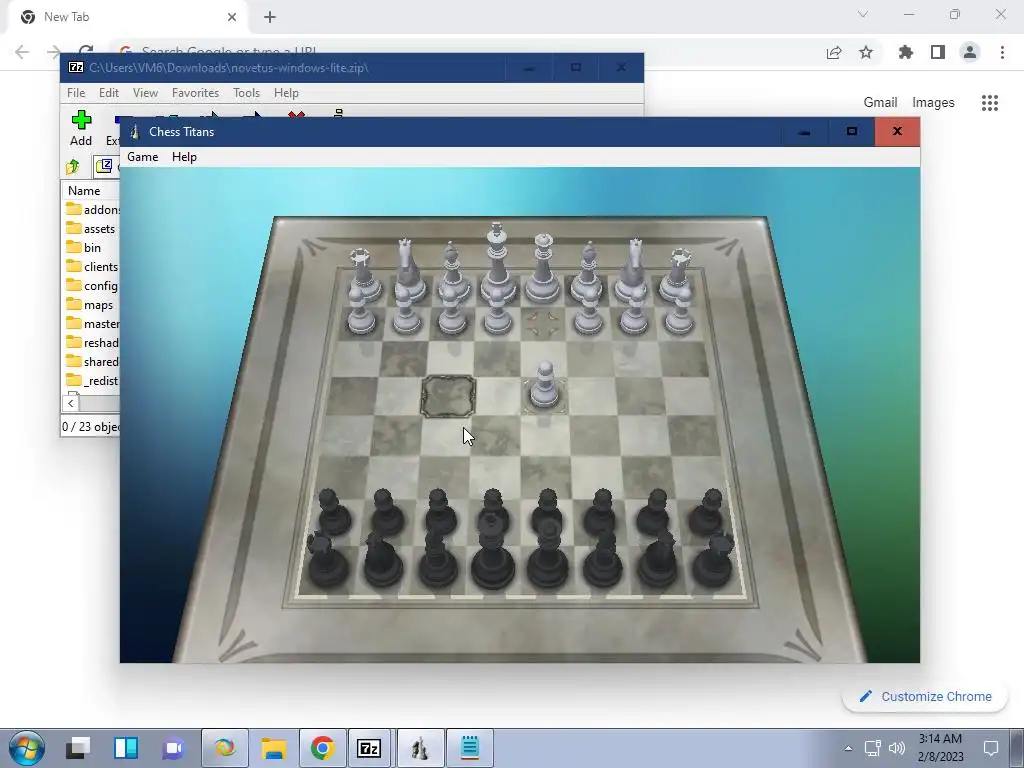Click the up-folder icon in 7-Zip
The height and width of the screenshot is (768, 1024).
coord(72,167)
